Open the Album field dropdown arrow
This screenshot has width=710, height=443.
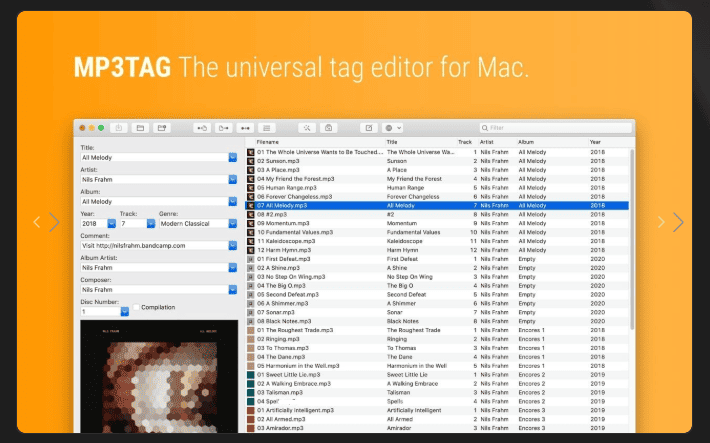(233, 202)
